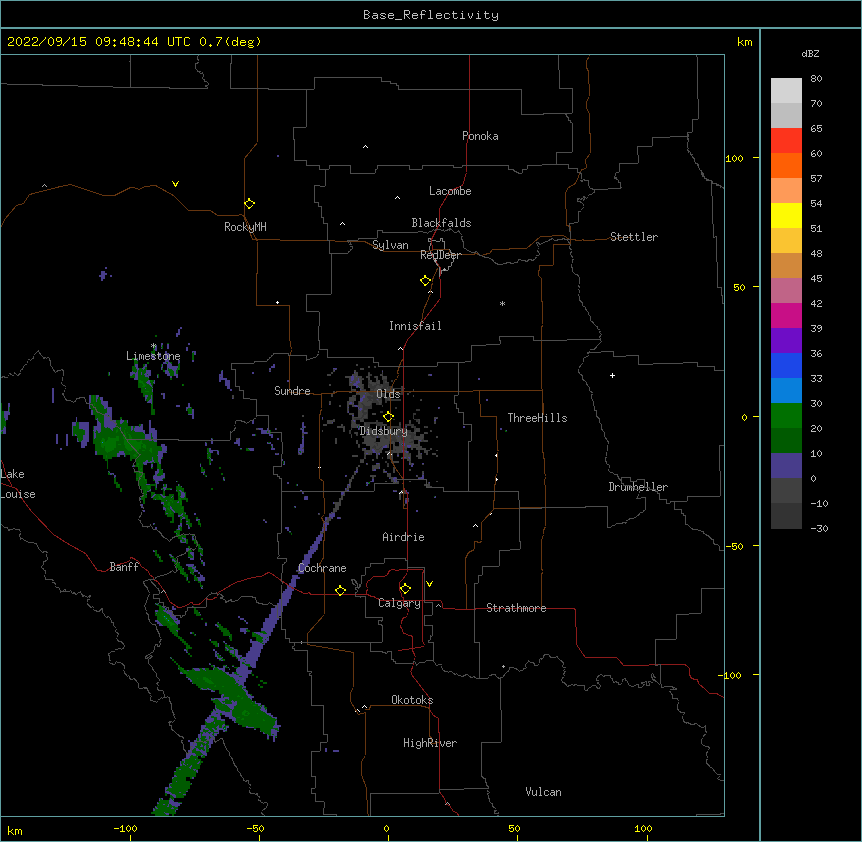The image size is (862, 842).
Task: Click the yellow station marker near RockyMH
Action: [x=249, y=204]
